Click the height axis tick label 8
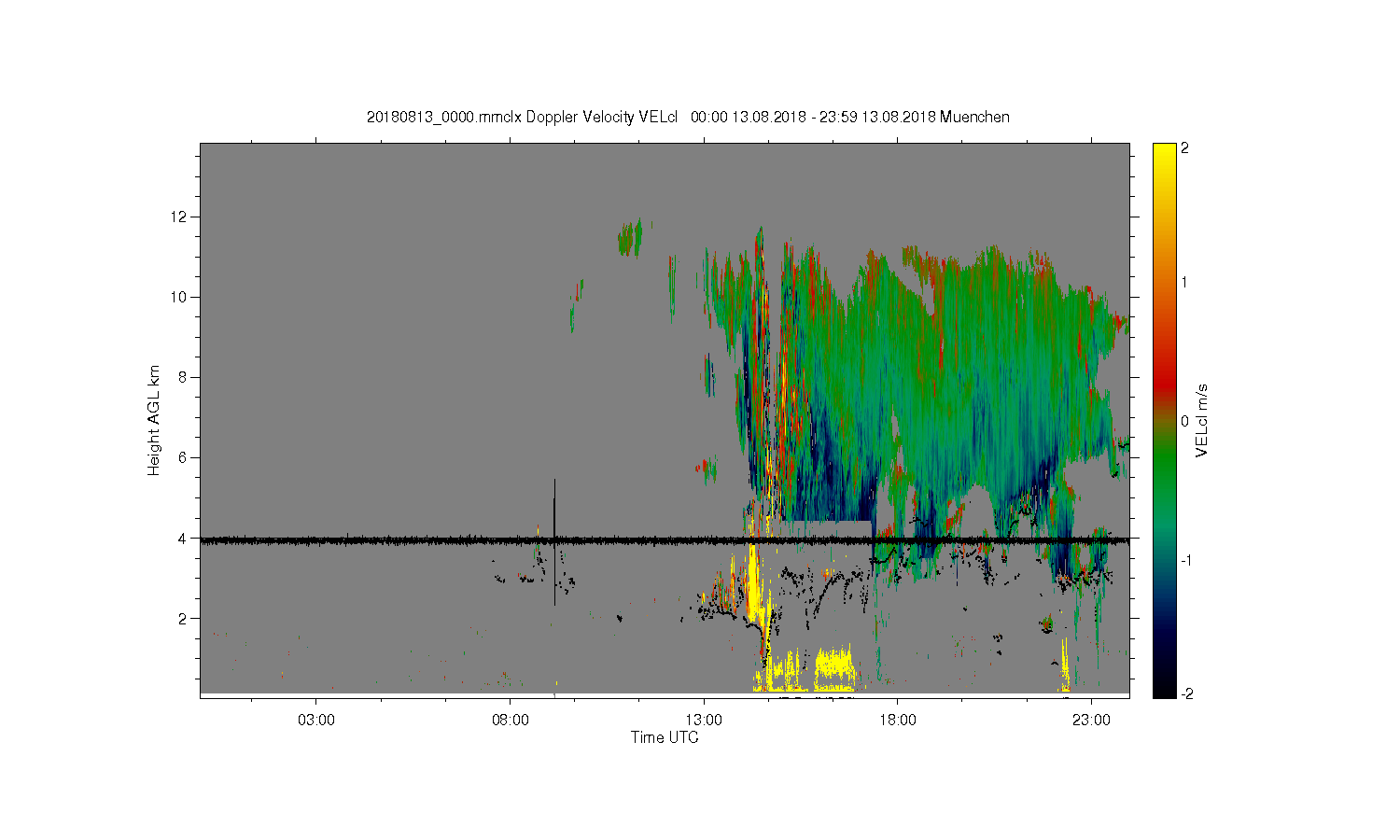 [183, 377]
